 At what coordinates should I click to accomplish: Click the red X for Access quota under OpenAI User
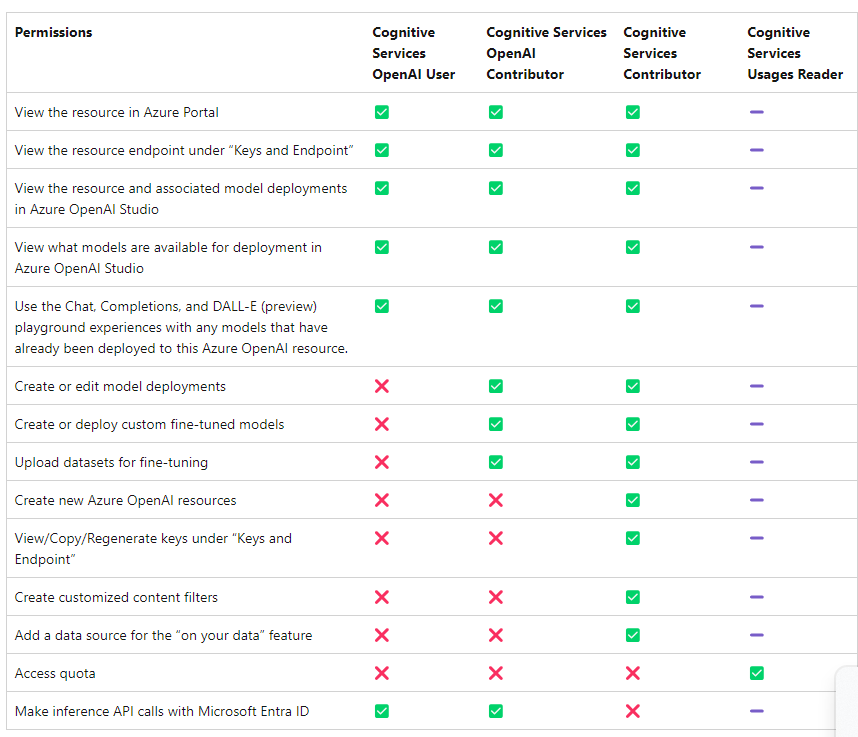[382, 673]
